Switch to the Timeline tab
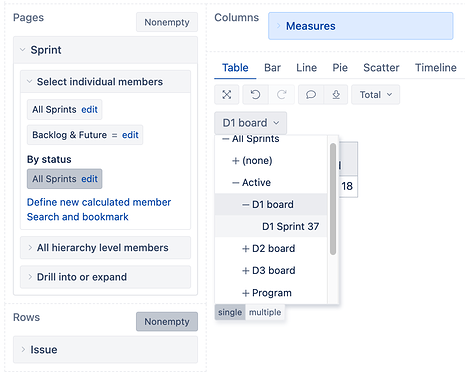The height and width of the screenshot is (375, 465). pos(436,68)
